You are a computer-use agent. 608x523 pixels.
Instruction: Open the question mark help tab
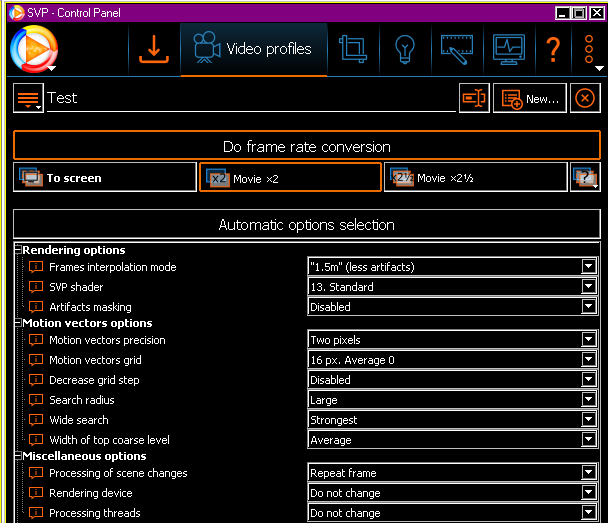click(553, 49)
